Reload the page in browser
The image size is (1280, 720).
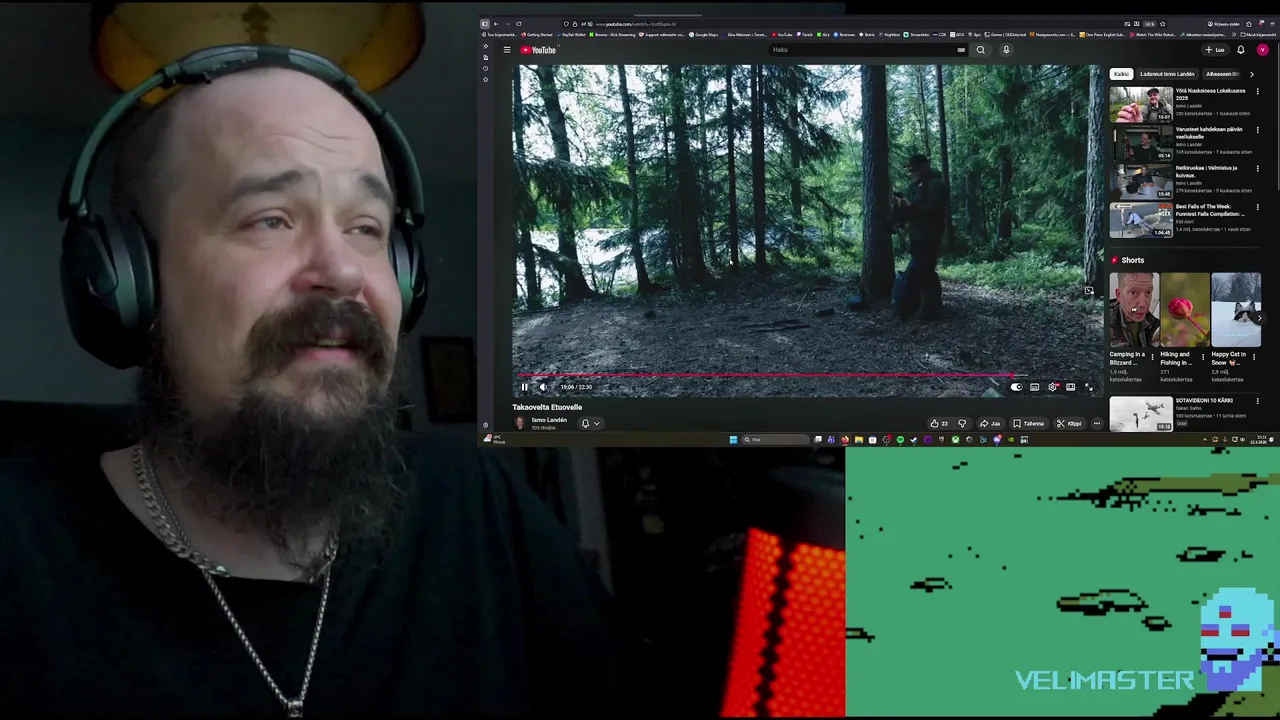pyautogui.click(x=519, y=24)
